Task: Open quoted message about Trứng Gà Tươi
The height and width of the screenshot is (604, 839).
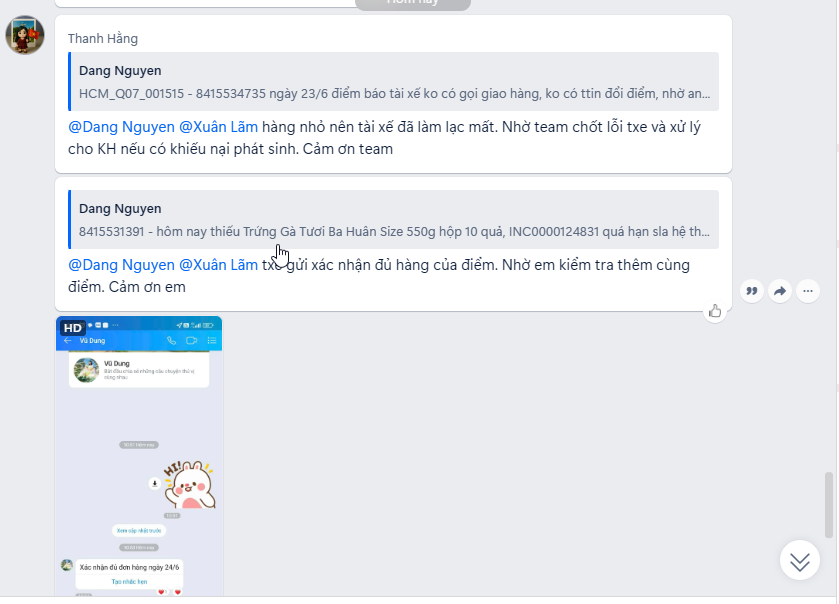Action: (x=394, y=219)
